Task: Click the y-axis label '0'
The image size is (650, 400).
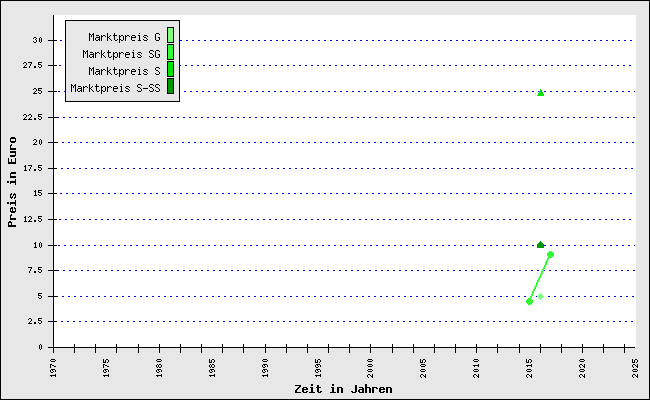Action: coord(40,347)
